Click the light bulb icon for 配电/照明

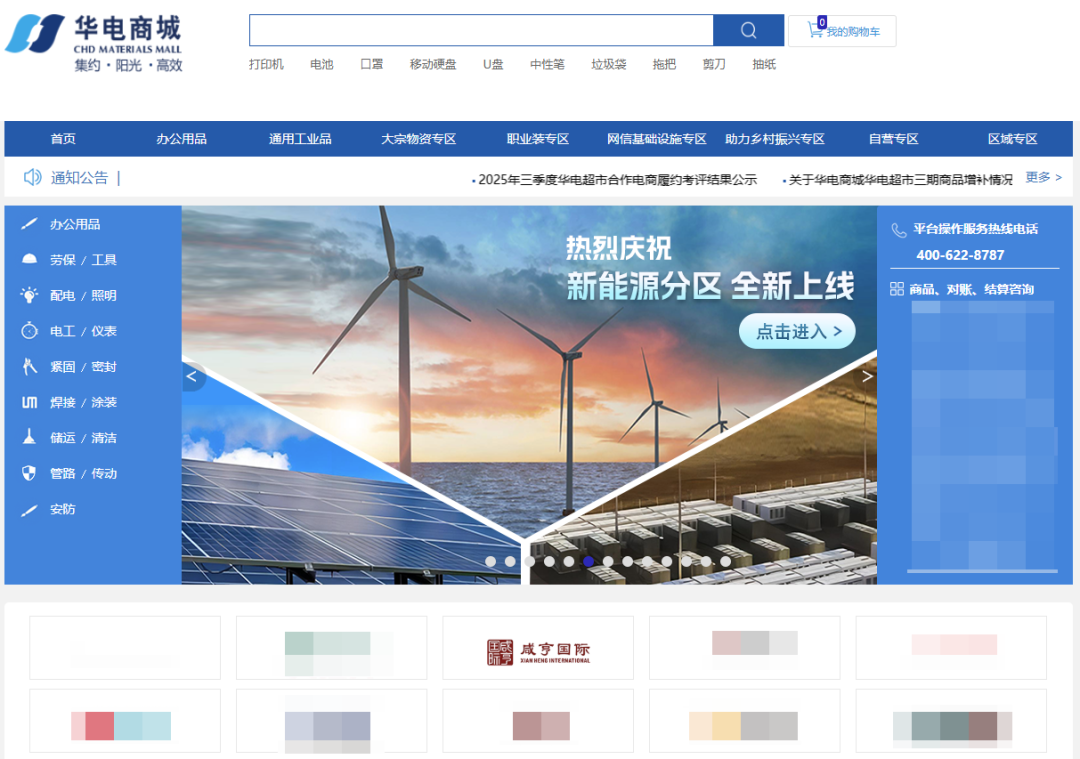[x=29, y=296]
